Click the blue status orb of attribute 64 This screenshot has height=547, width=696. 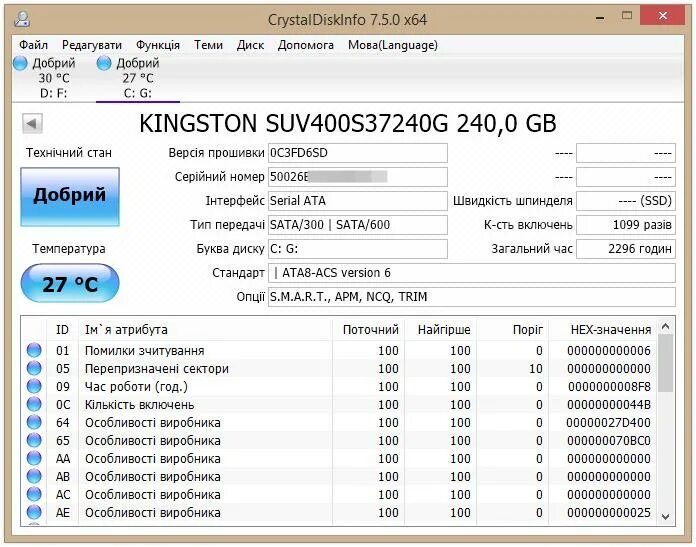pyautogui.click(x=34, y=422)
